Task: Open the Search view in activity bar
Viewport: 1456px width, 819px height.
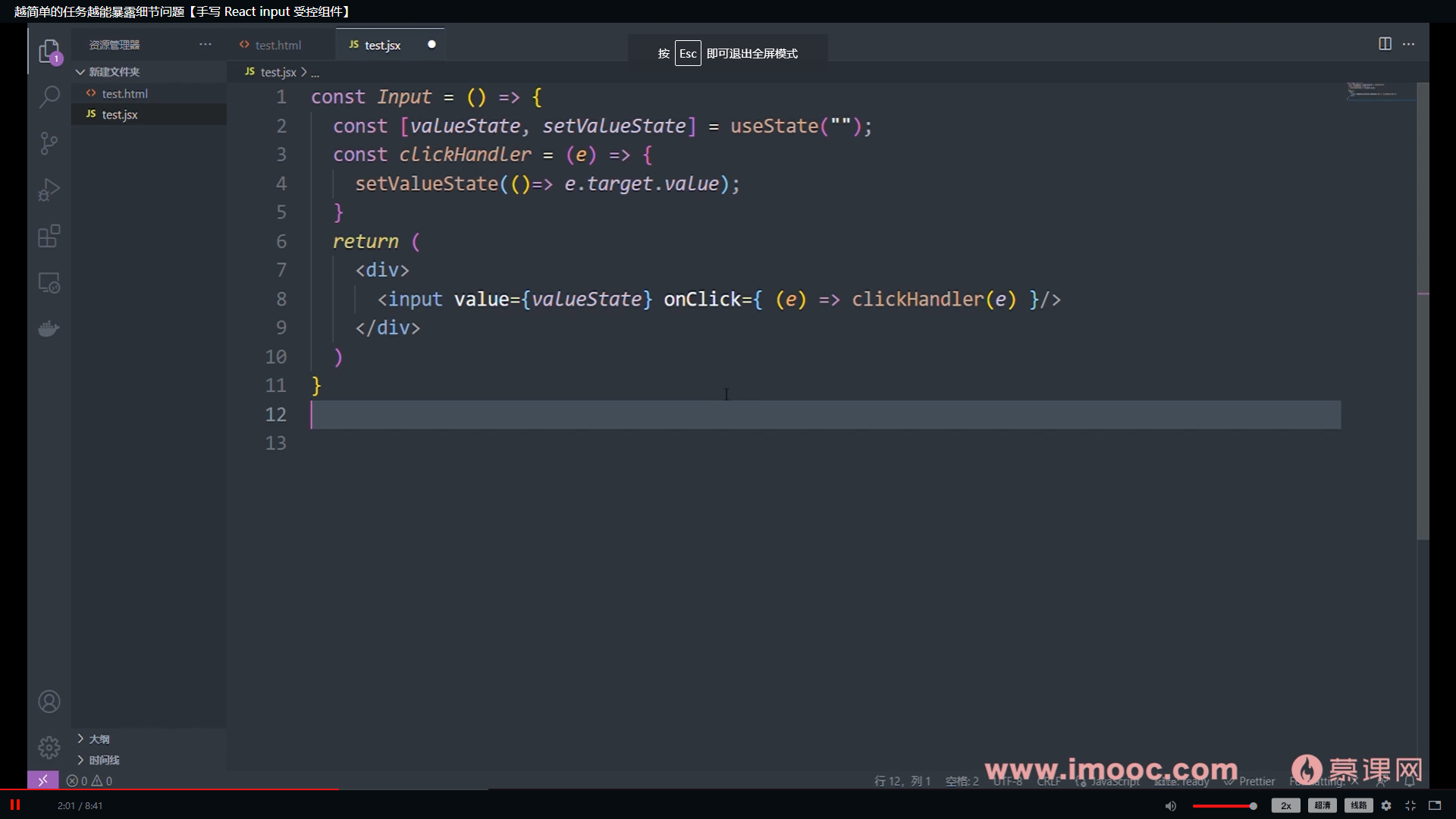Action: (49, 97)
